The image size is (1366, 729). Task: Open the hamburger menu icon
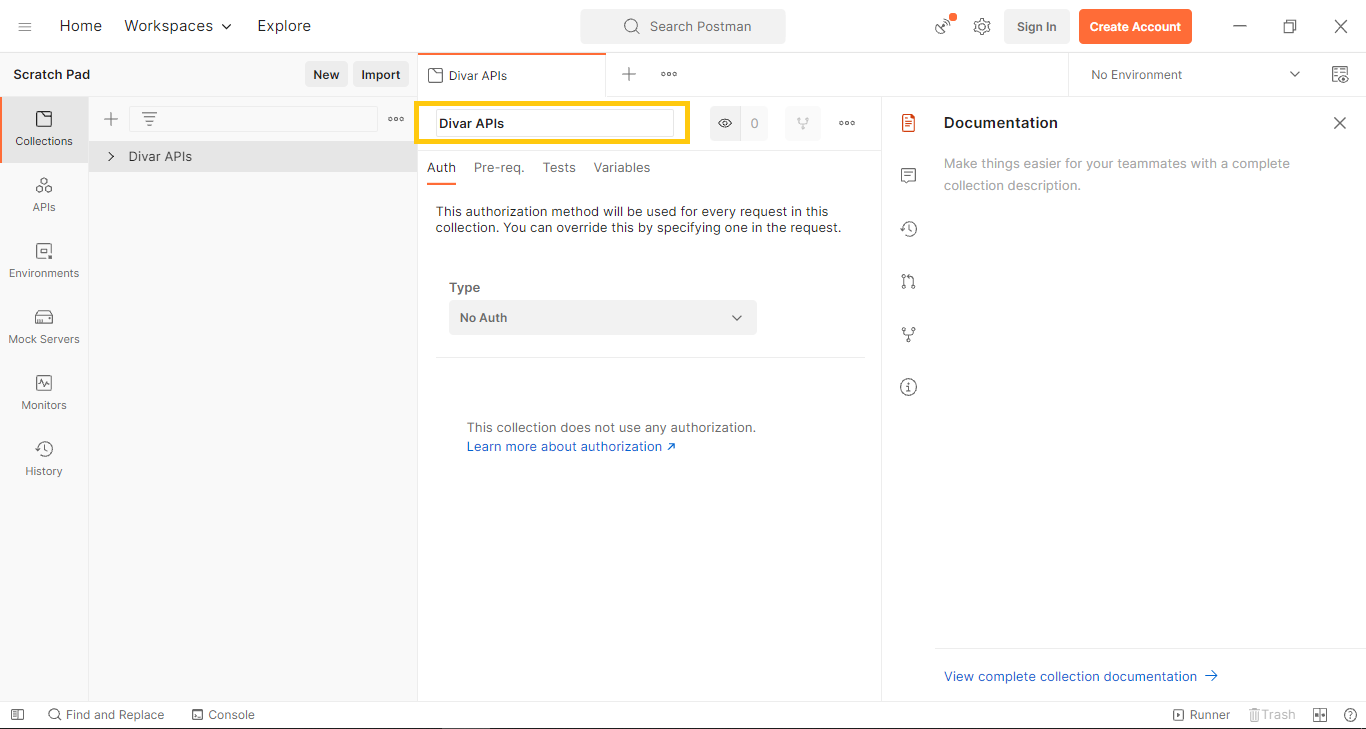click(25, 27)
